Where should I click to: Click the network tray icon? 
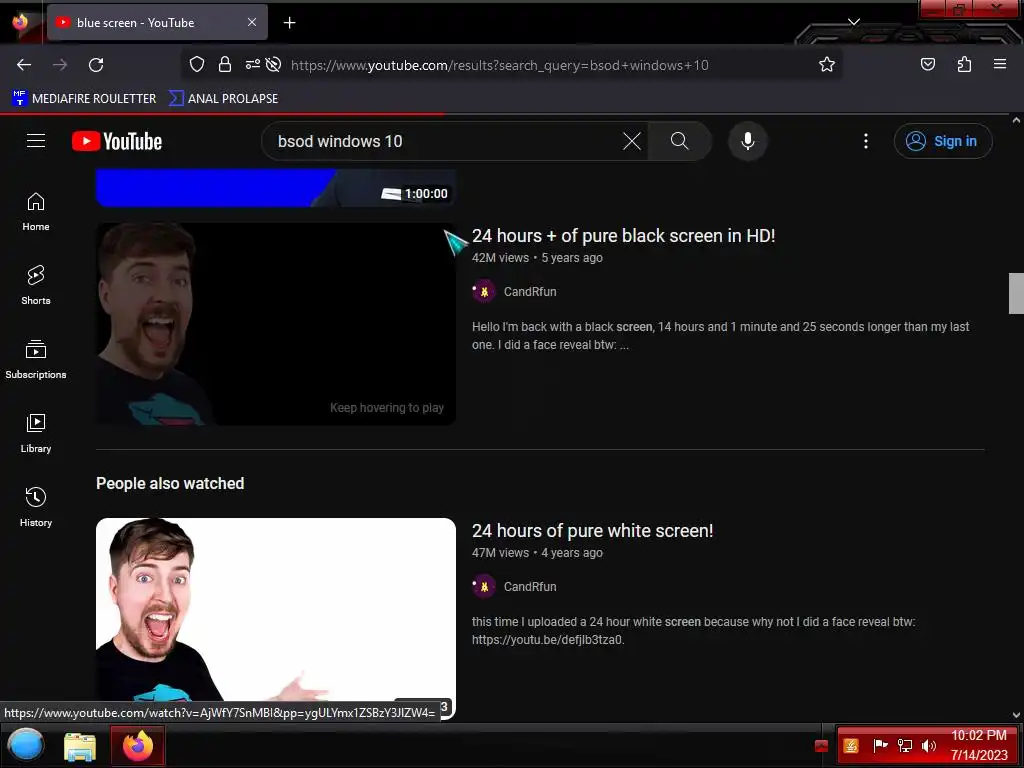tap(904, 746)
